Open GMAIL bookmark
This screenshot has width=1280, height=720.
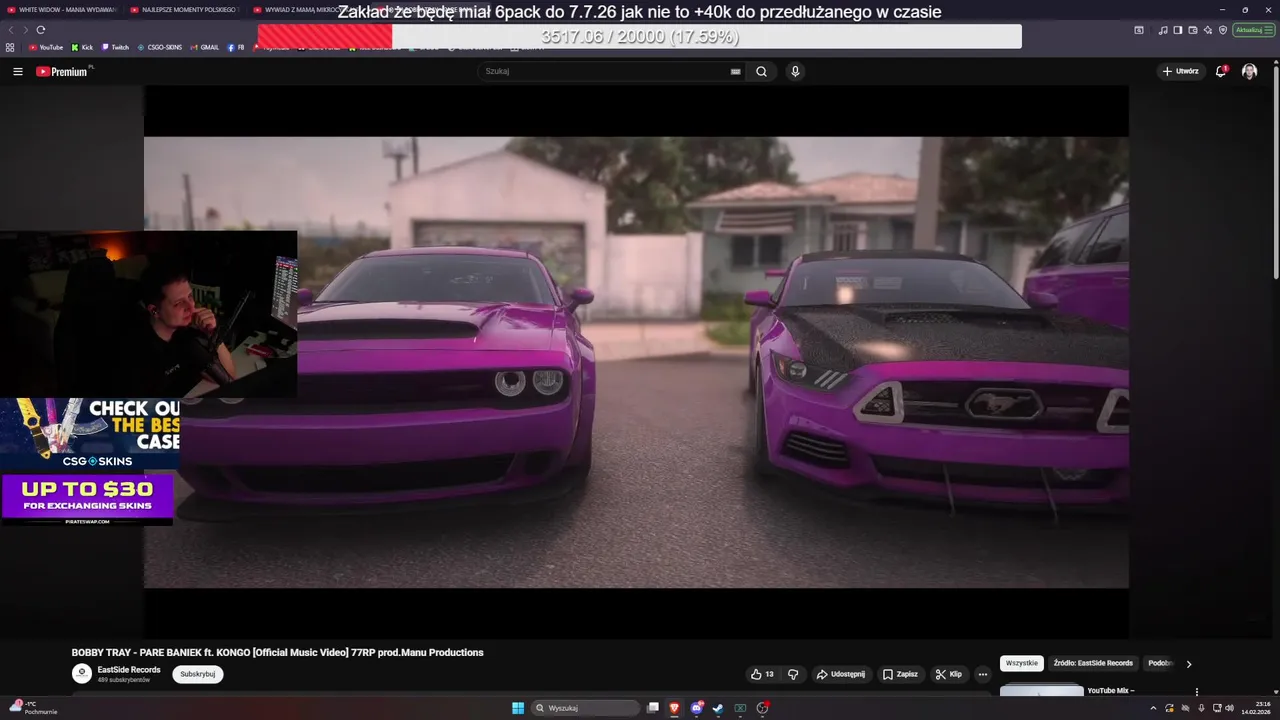click(204, 47)
